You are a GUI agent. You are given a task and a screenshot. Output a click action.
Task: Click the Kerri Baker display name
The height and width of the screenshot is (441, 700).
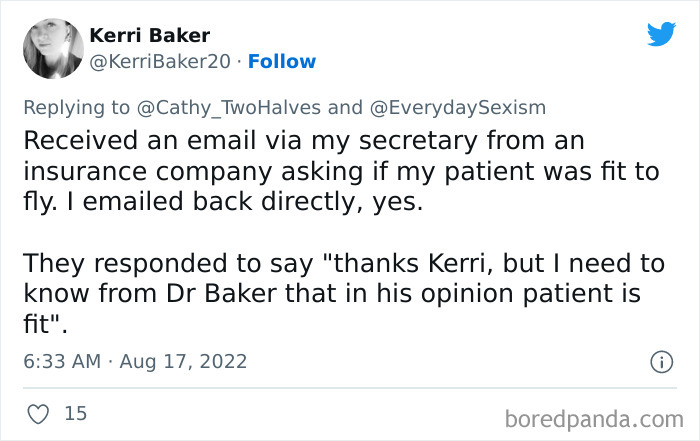(149, 35)
